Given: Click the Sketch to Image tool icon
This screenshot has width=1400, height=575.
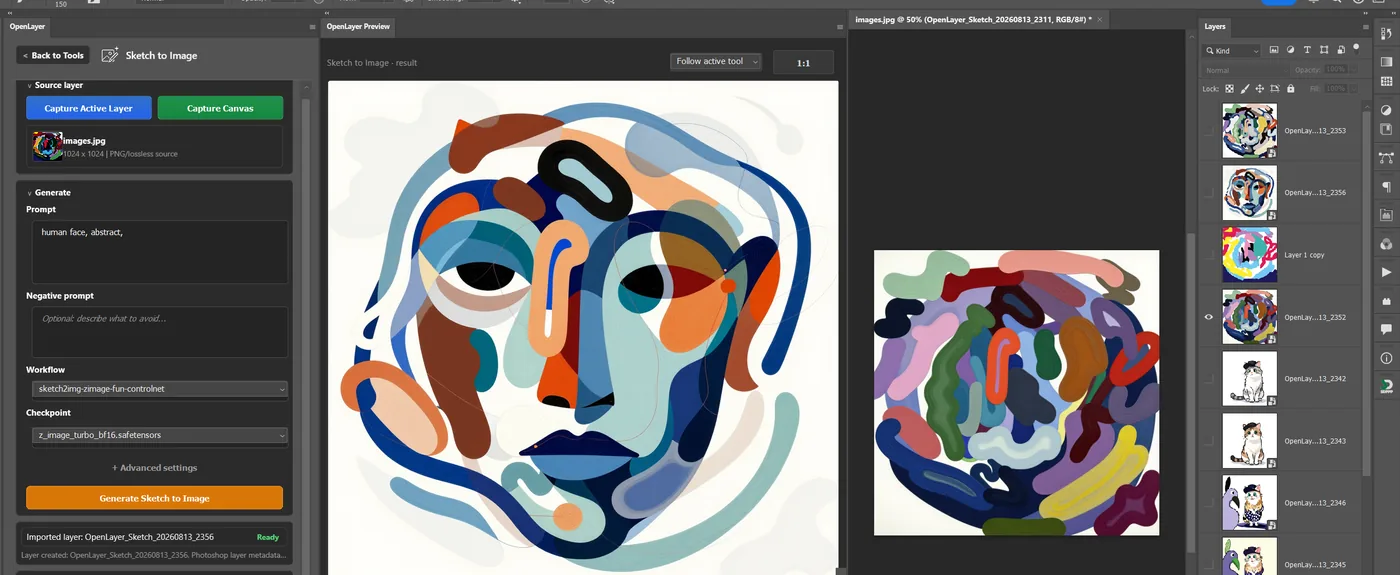Looking at the screenshot, I should click(110, 55).
